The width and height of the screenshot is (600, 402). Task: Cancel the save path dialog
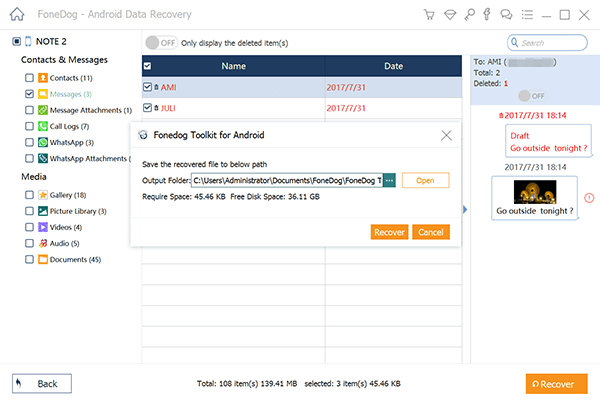[430, 232]
